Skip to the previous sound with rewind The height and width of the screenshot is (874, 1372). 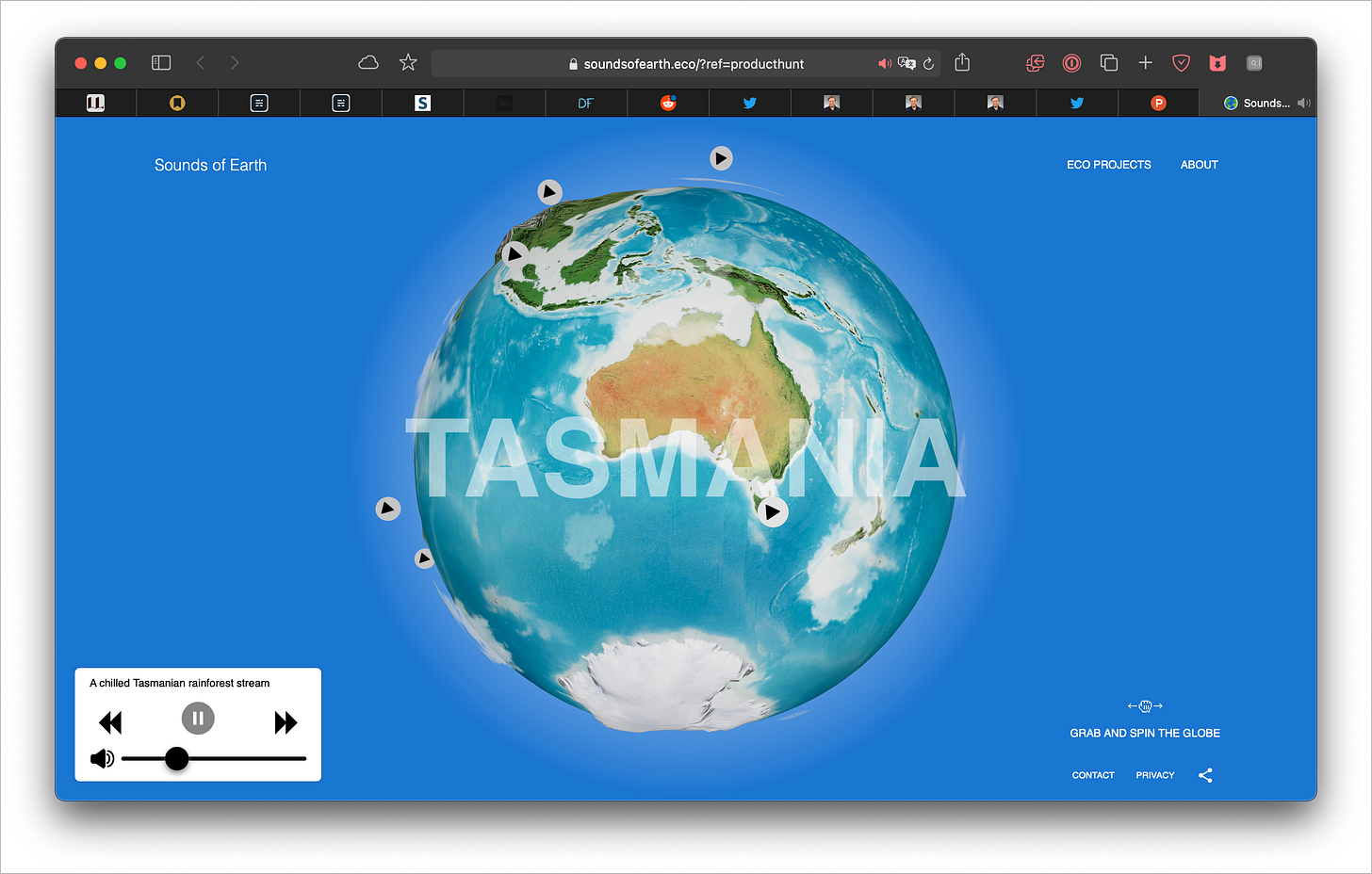(x=110, y=722)
